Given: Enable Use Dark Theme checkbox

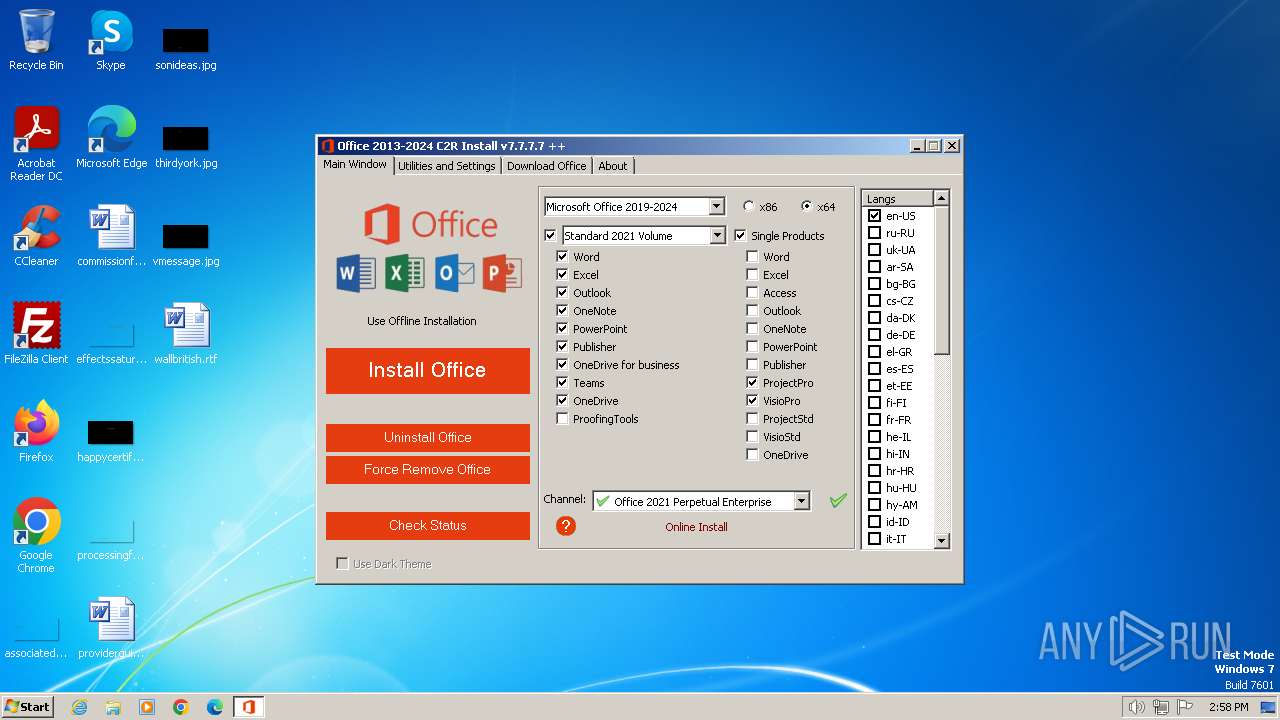Looking at the screenshot, I should click(x=342, y=563).
